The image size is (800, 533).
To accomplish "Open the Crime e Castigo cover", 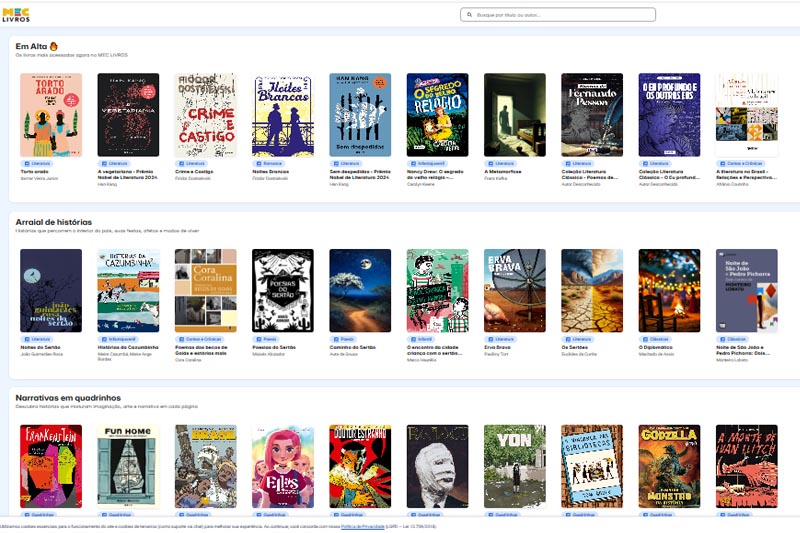I will pos(206,115).
